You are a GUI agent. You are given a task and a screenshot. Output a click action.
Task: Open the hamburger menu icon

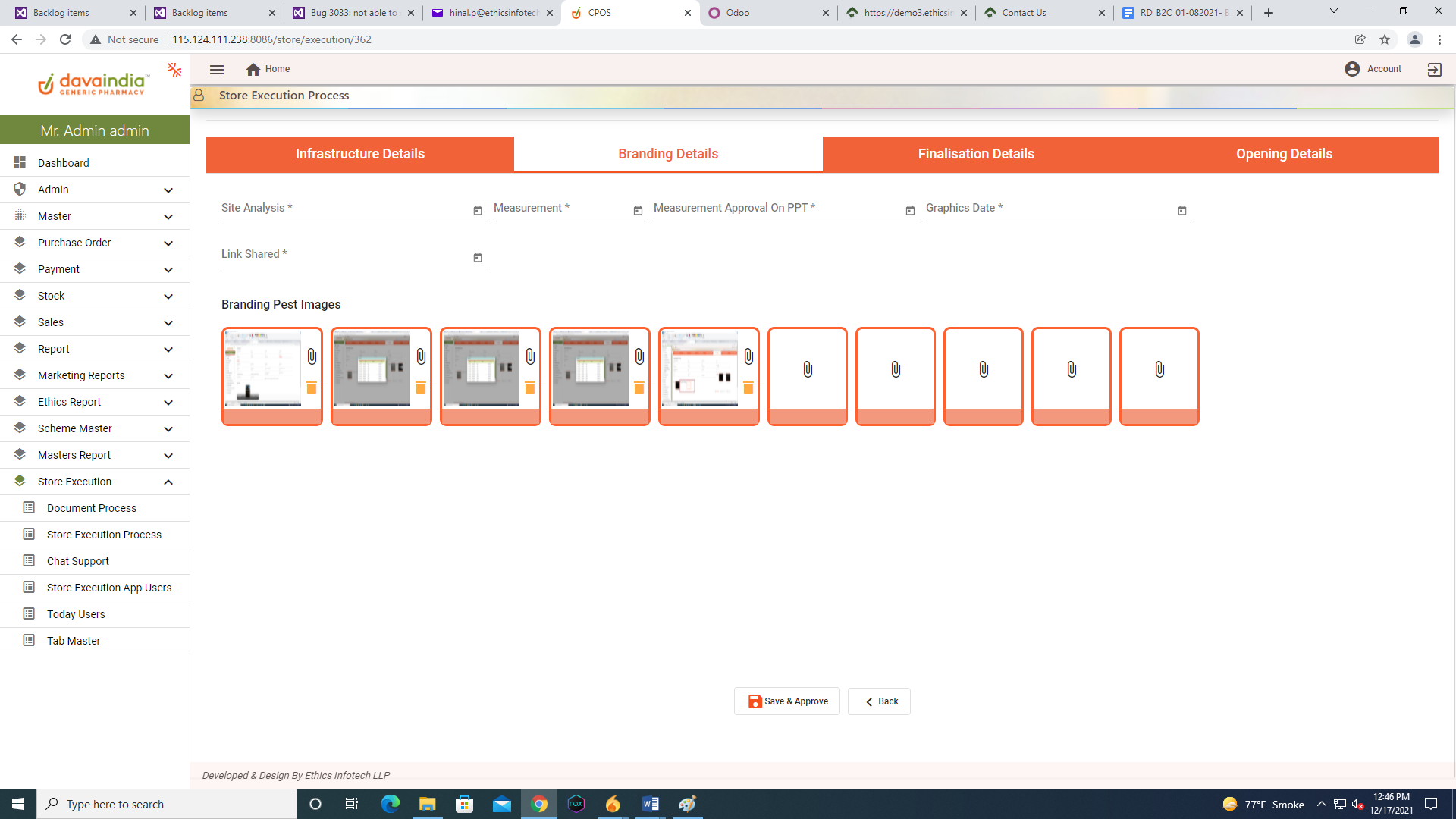click(x=217, y=69)
